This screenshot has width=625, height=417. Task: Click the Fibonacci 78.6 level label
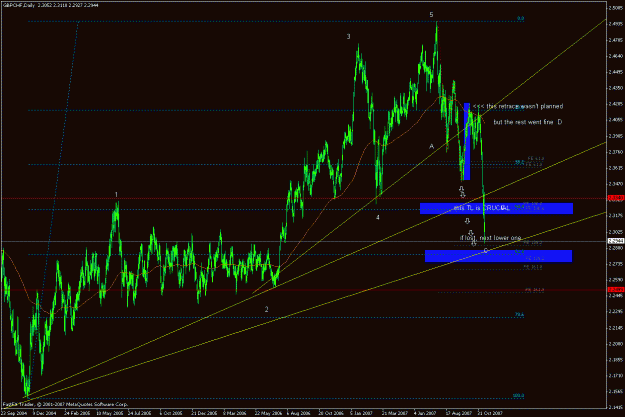click(519, 315)
